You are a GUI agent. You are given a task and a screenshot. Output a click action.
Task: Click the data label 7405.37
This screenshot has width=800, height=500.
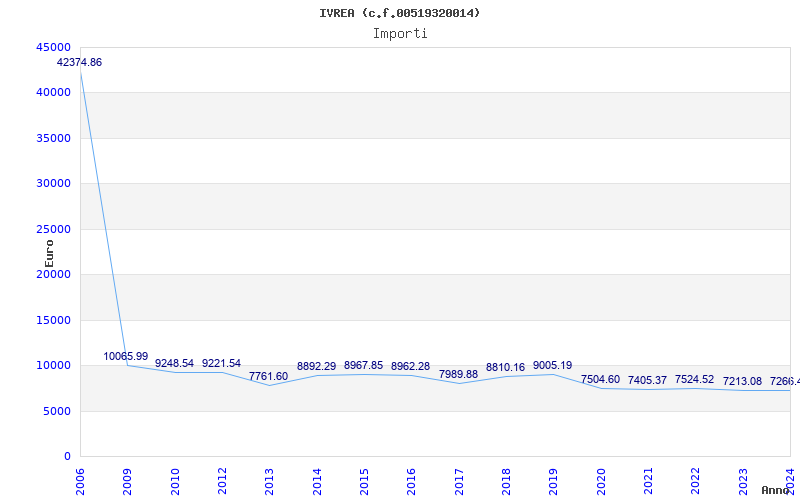click(647, 380)
